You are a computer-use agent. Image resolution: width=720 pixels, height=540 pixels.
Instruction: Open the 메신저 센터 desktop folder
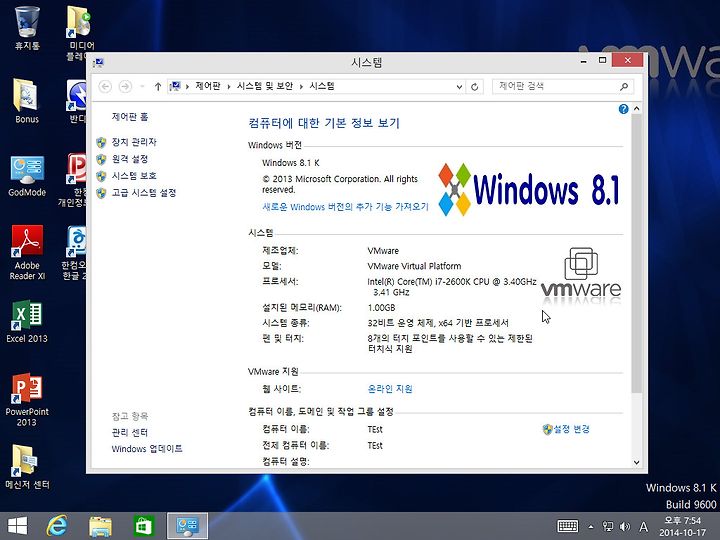click(27, 467)
